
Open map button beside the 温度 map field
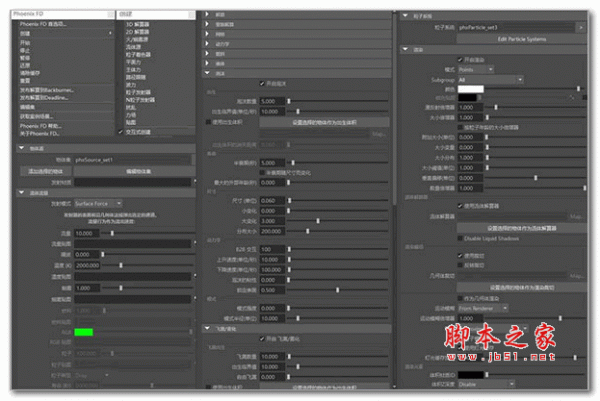[195, 276]
